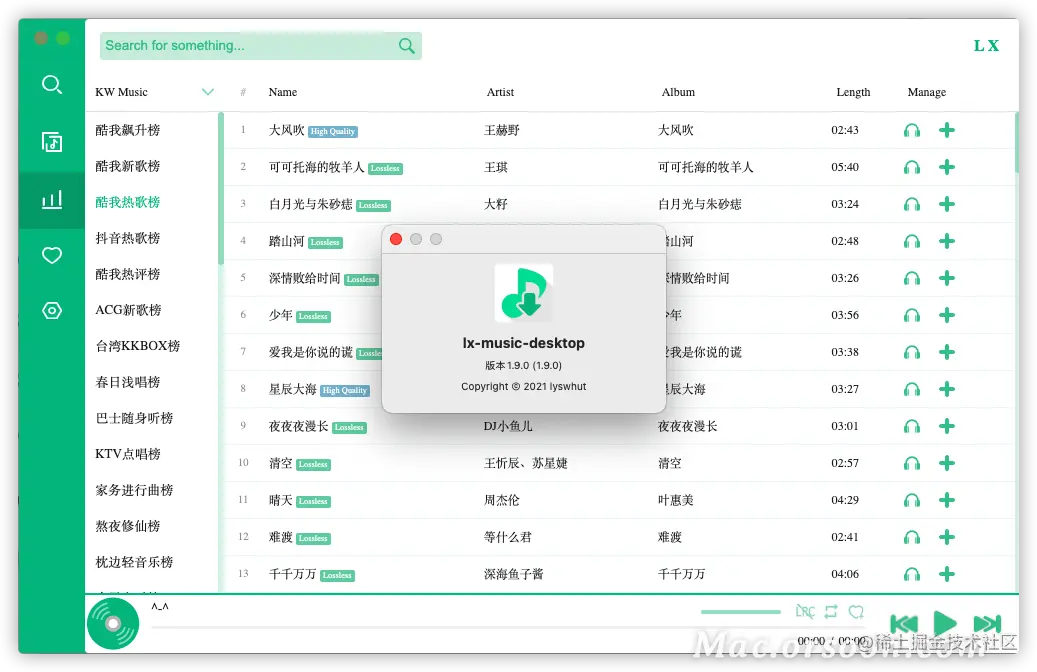Select KTV点唱榜 chart
Image resolution: width=1037 pixels, height=672 pixels.
coord(128,454)
